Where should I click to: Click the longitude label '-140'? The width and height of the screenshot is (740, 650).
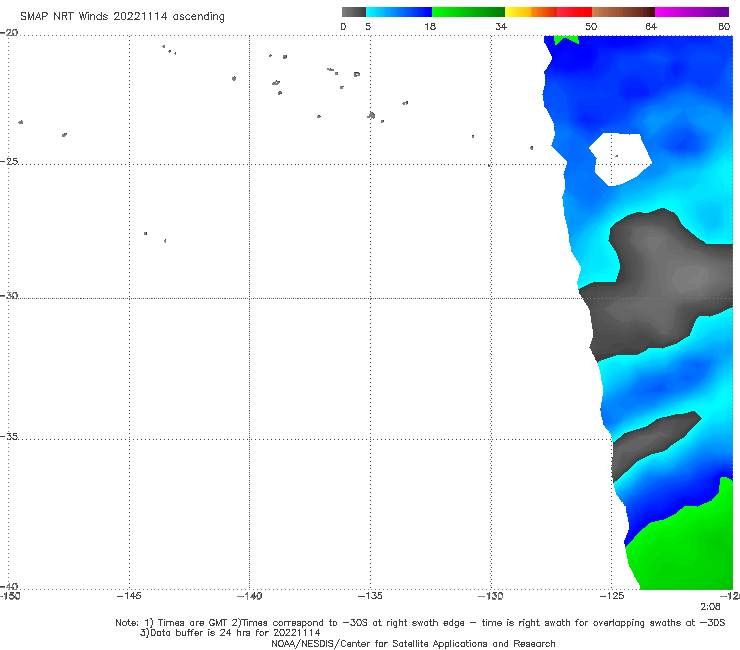coord(249,596)
